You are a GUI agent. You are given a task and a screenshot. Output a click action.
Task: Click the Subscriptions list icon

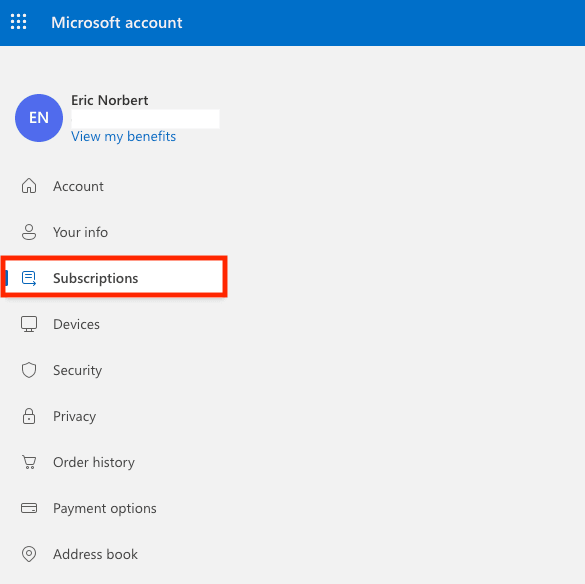29,278
